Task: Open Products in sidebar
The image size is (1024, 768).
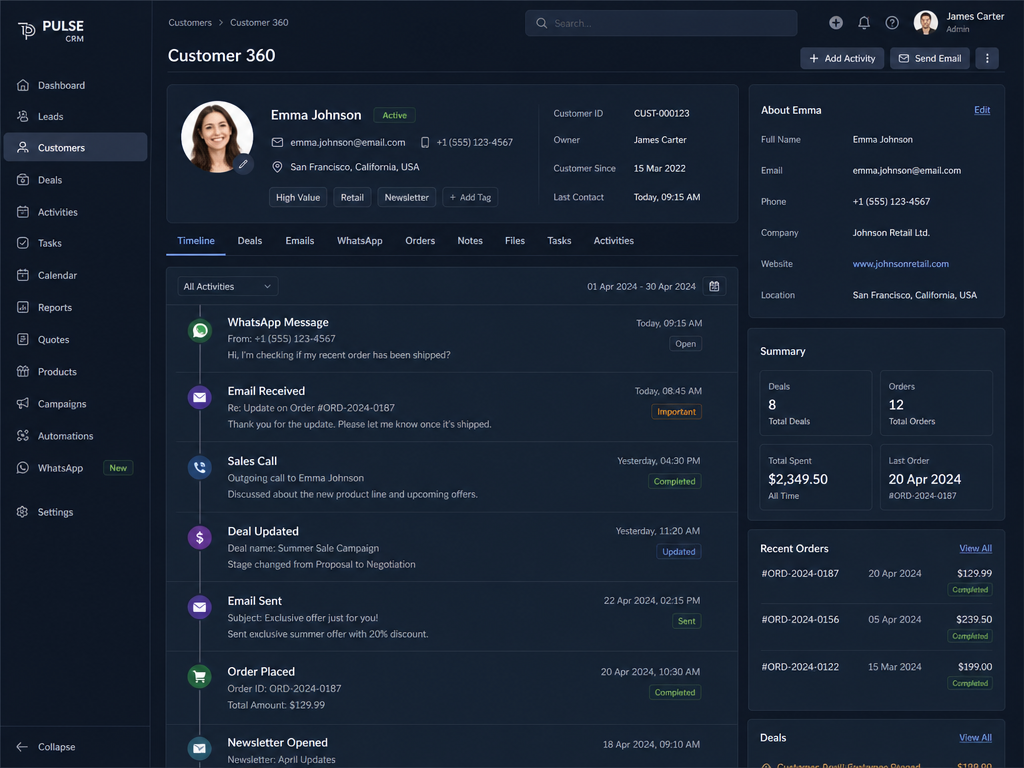Action: pos(57,371)
